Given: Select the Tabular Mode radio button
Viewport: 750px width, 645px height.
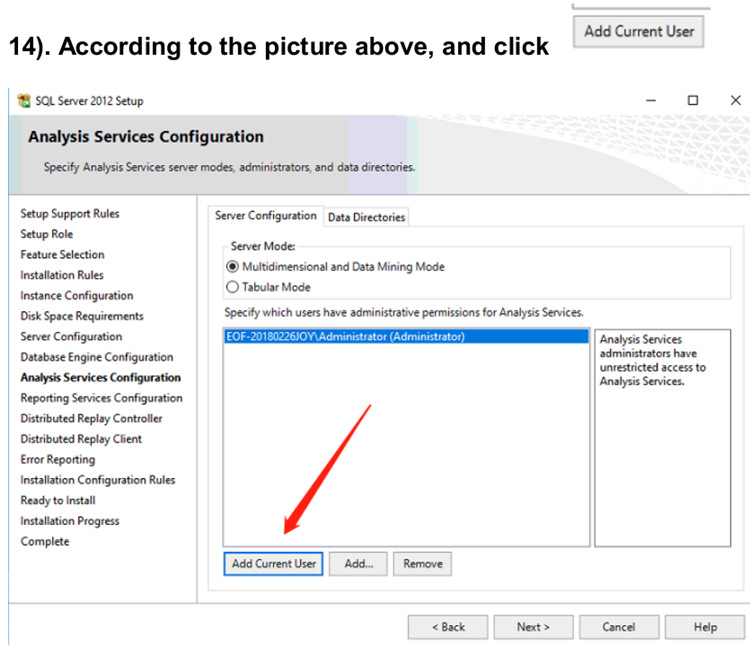Looking at the screenshot, I should point(233,286).
